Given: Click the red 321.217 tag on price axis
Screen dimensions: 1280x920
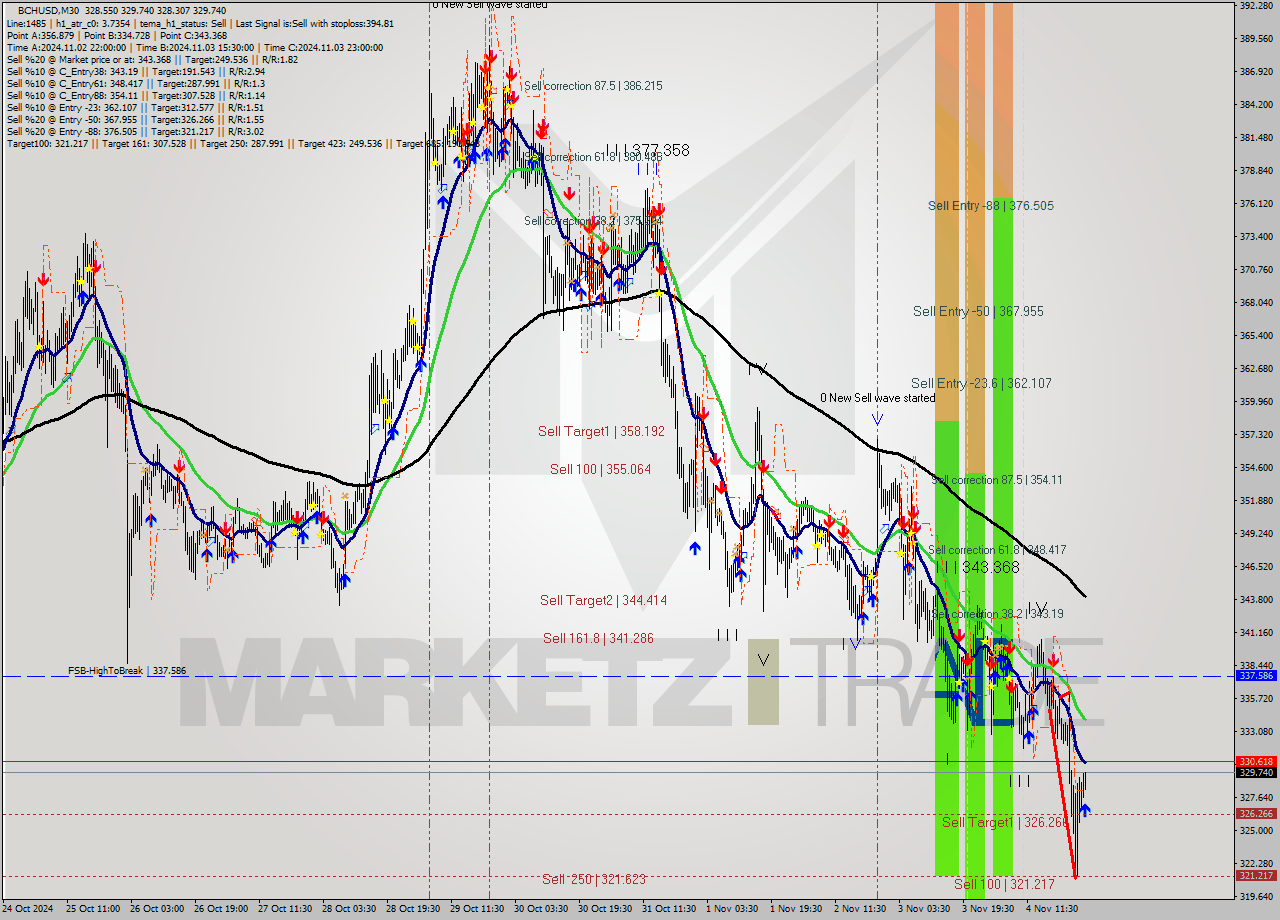Looking at the screenshot, I should (x=1256, y=876).
